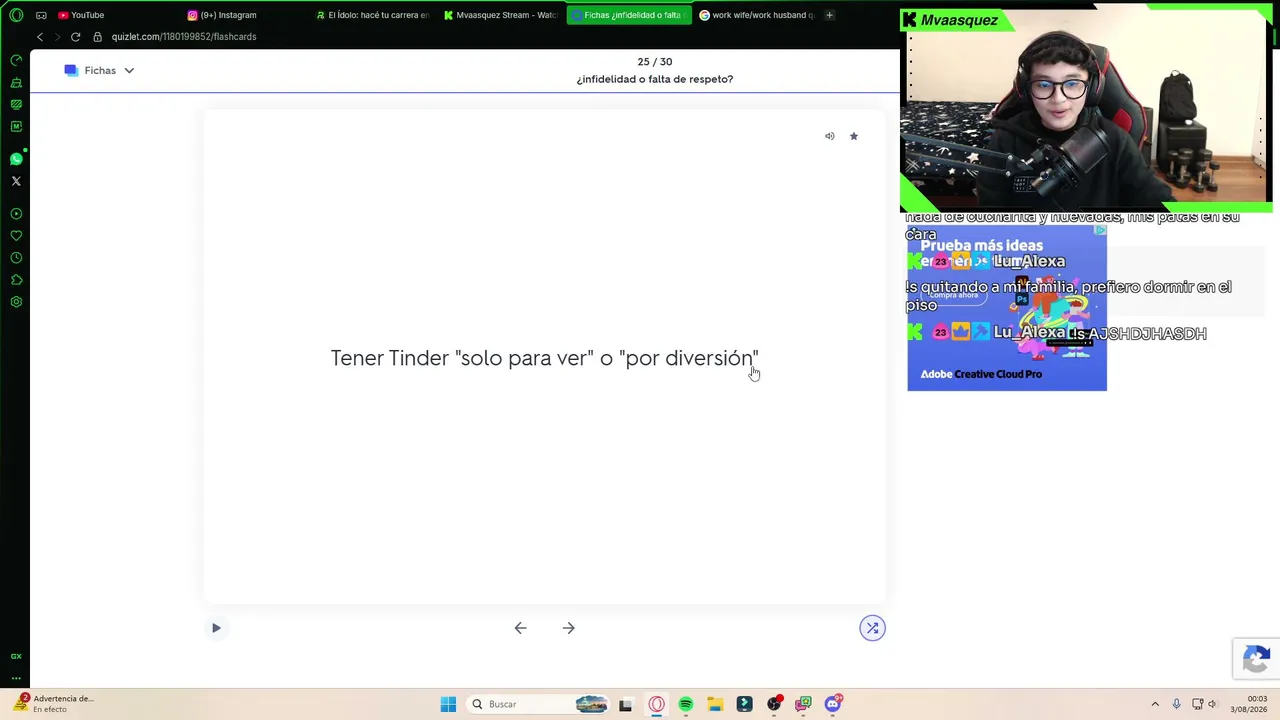Click the ad info icon on Adobe banner

pos(1100,231)
